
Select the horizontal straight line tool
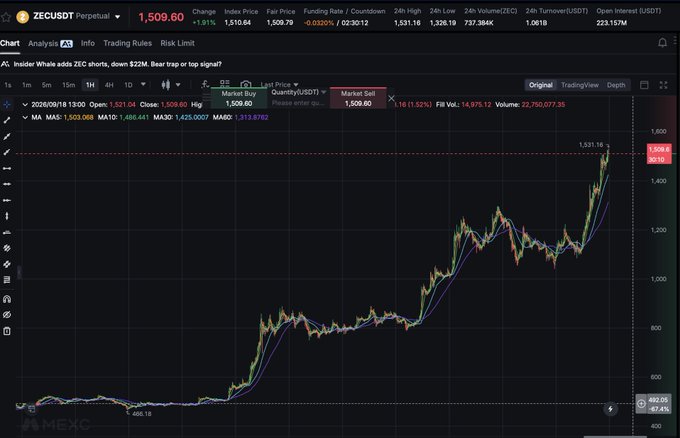point(7,184)
